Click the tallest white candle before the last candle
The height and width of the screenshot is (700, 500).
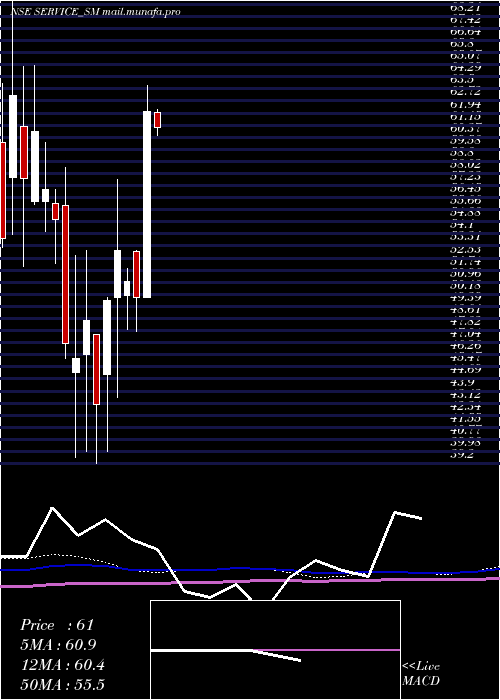[x=146, y=204]
